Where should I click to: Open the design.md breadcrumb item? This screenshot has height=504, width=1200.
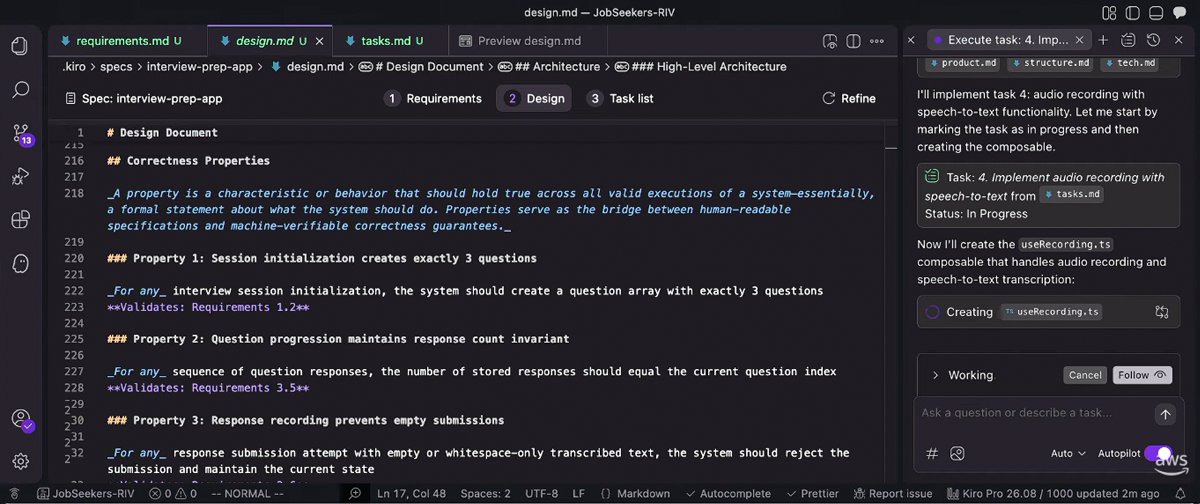(x=306, y=67)
